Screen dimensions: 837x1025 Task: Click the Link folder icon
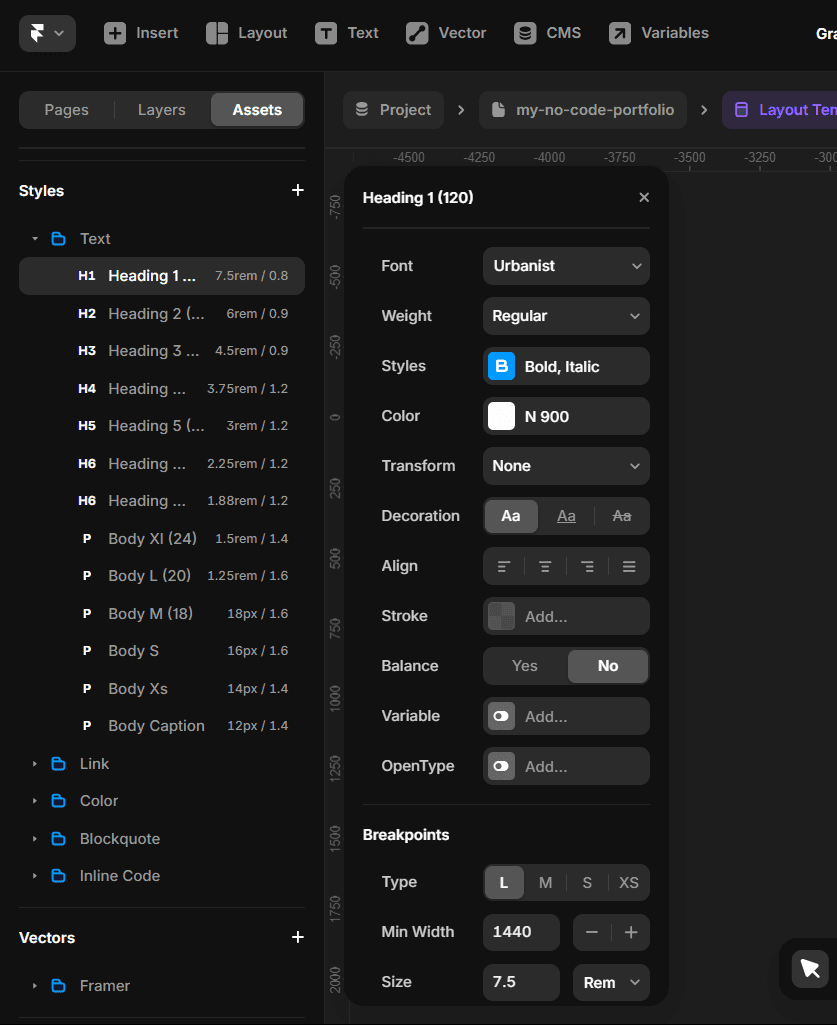pos(58,764)
